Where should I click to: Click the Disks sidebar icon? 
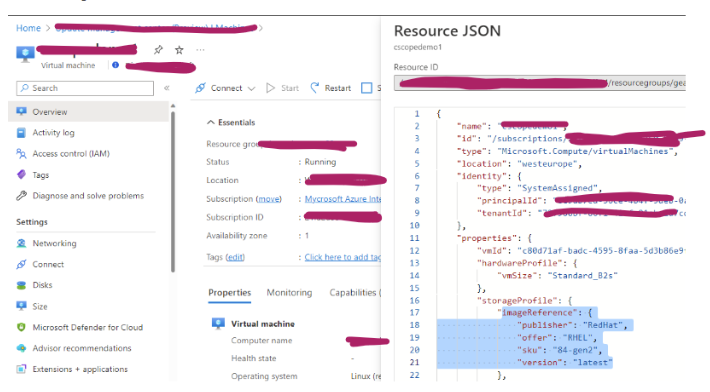(x=21, y=285)
